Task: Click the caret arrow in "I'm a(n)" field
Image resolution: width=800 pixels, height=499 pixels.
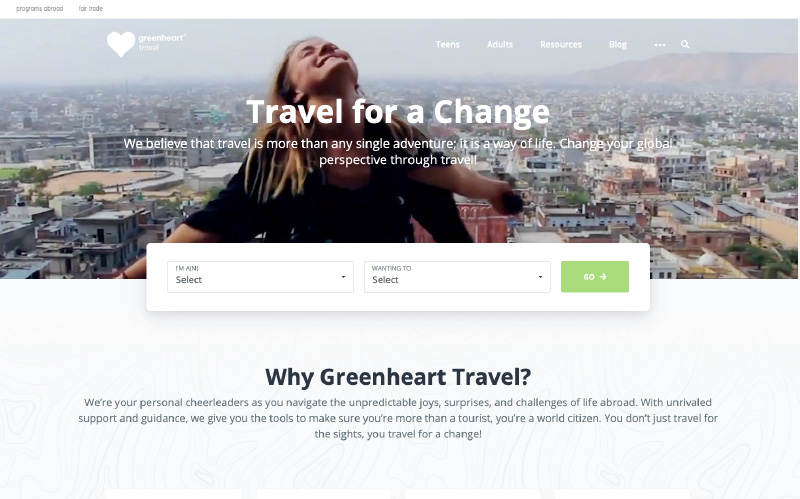Action: coord(343,277)
